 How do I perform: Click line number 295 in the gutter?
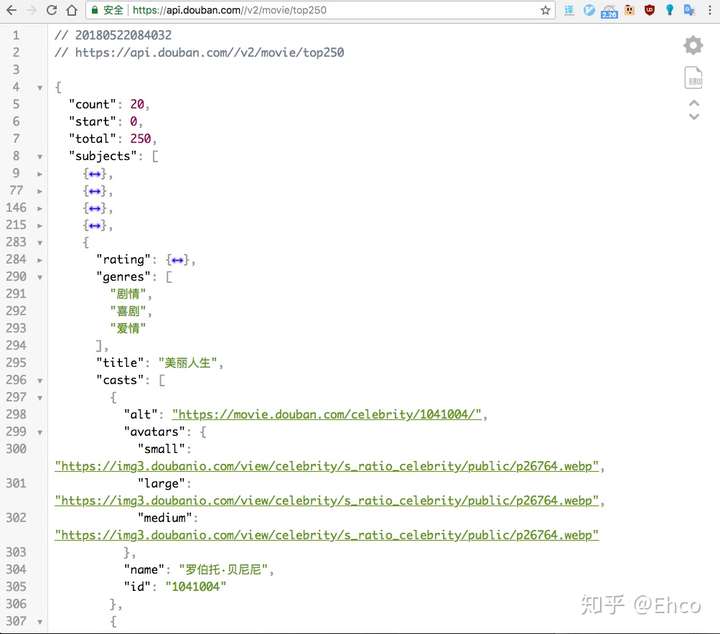[x=16, y=363]
